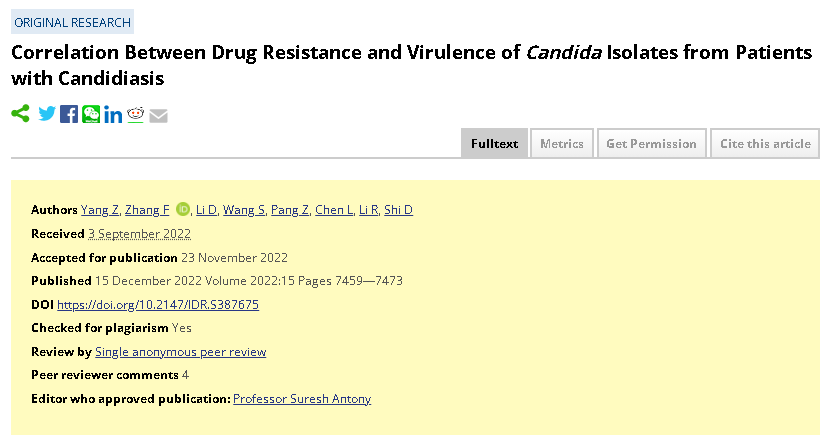Screen dimensions: 834x446
Task: Open author Yang Z's link
Action: (99, 210)
